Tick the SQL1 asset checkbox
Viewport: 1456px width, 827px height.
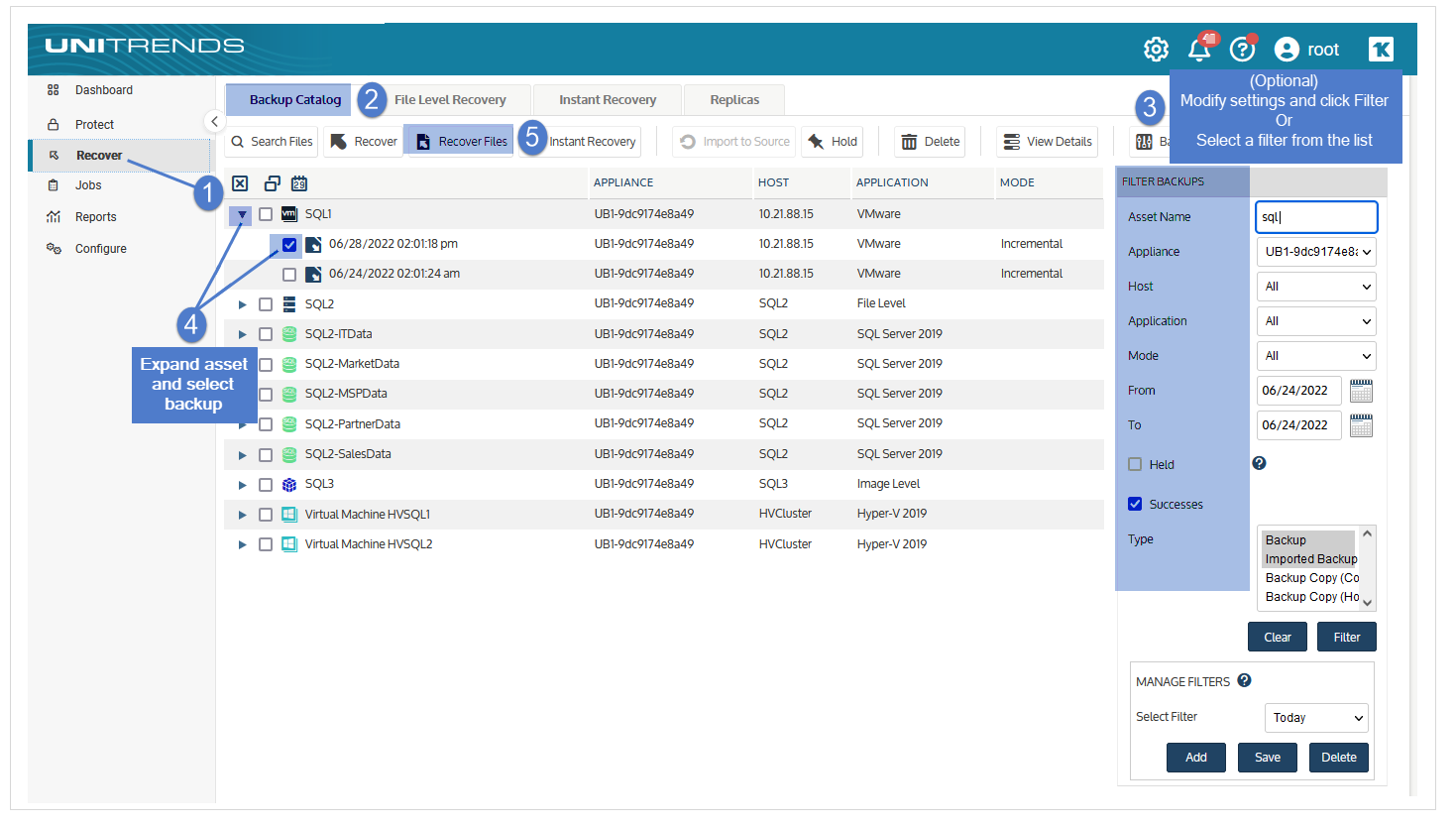click(266, 214)
